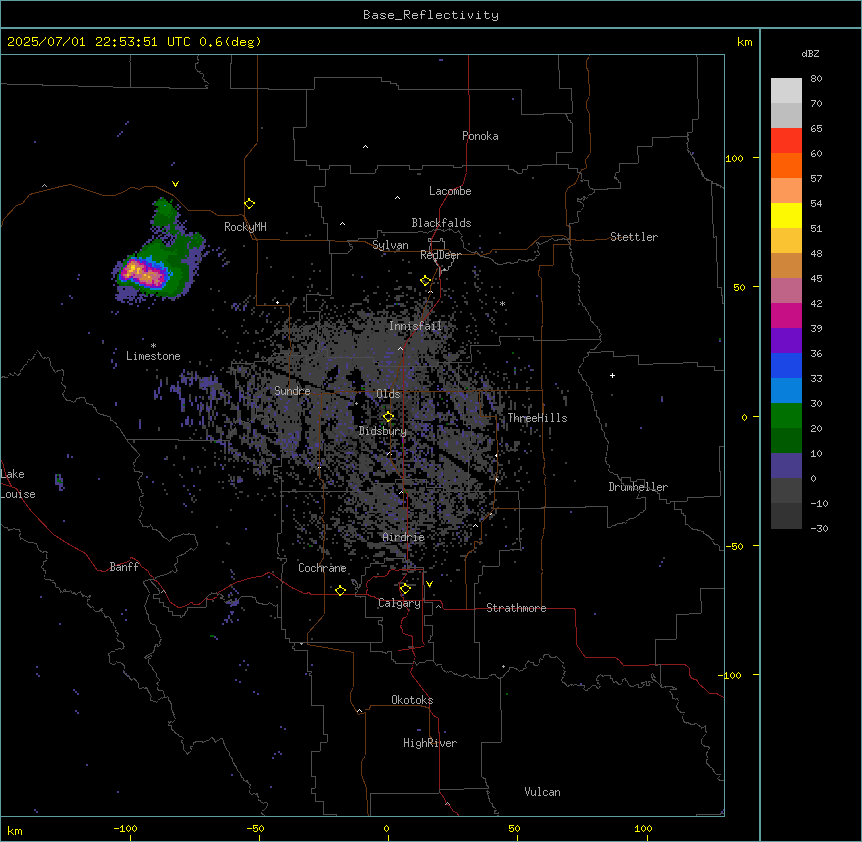Click the Olds town label
This screenshot has height=842, width=862.
[x=388, y=394]
